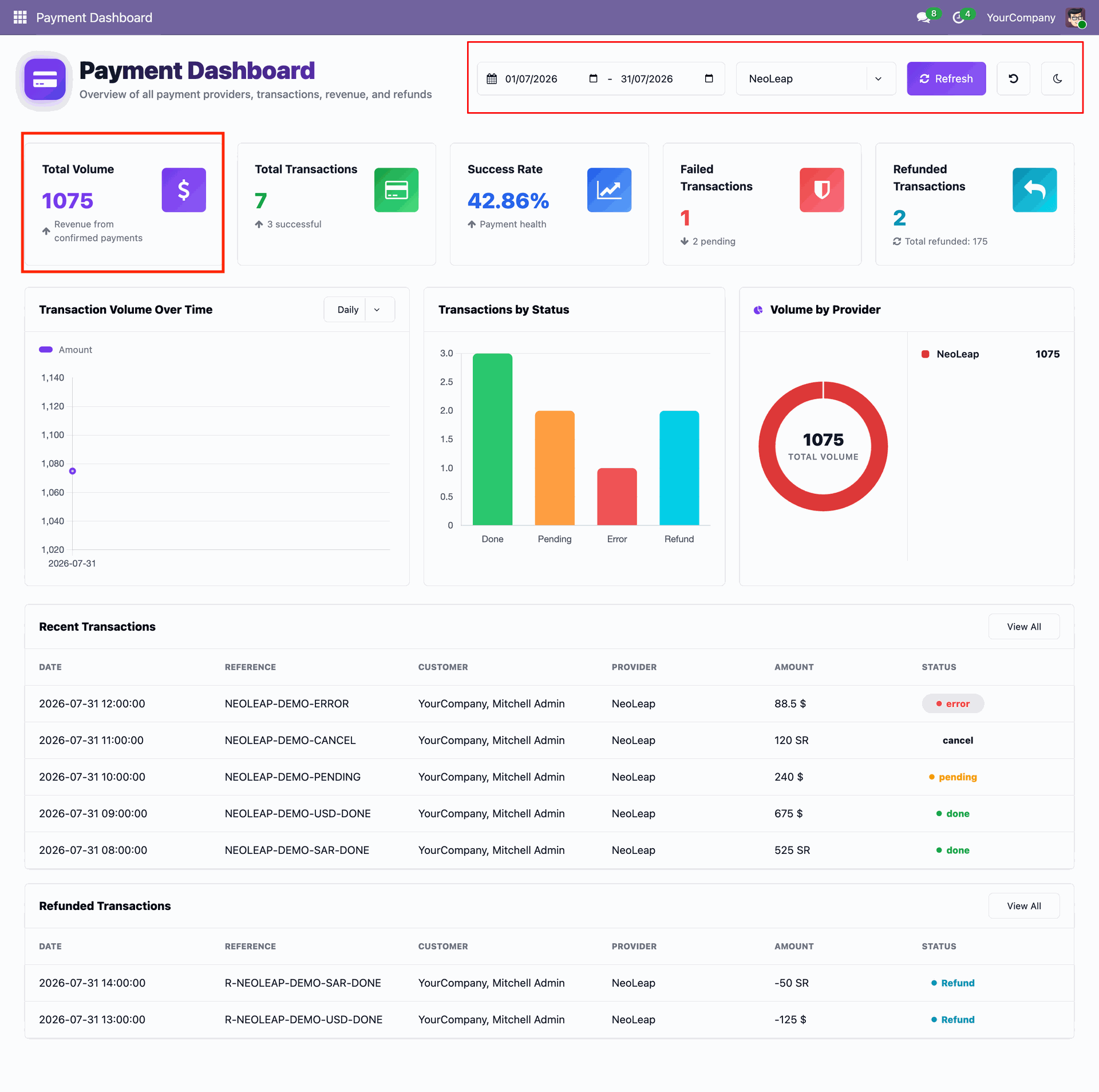Open the start date calendar picker
Image resolution: width=1099 pixels, height=1092 pixels.
(593, 78)
